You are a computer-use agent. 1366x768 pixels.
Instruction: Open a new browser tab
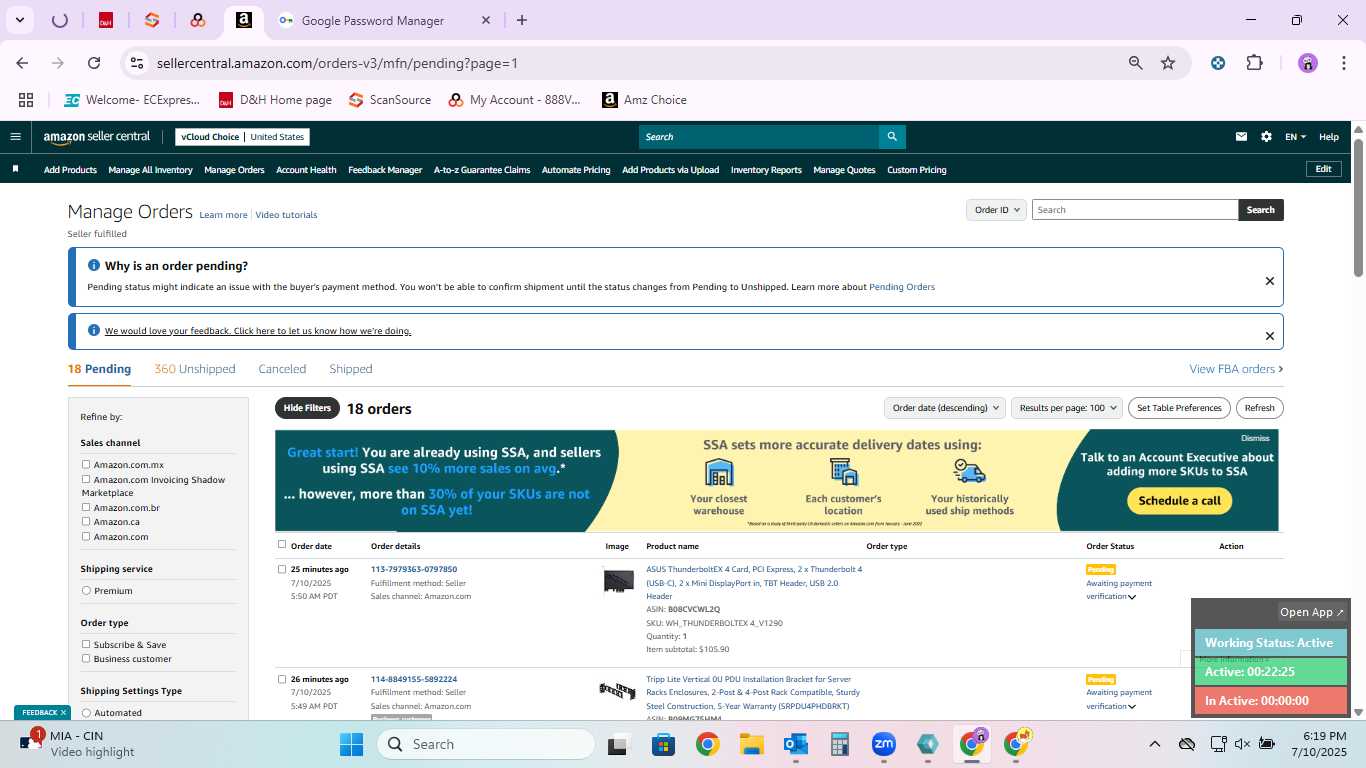521,20
